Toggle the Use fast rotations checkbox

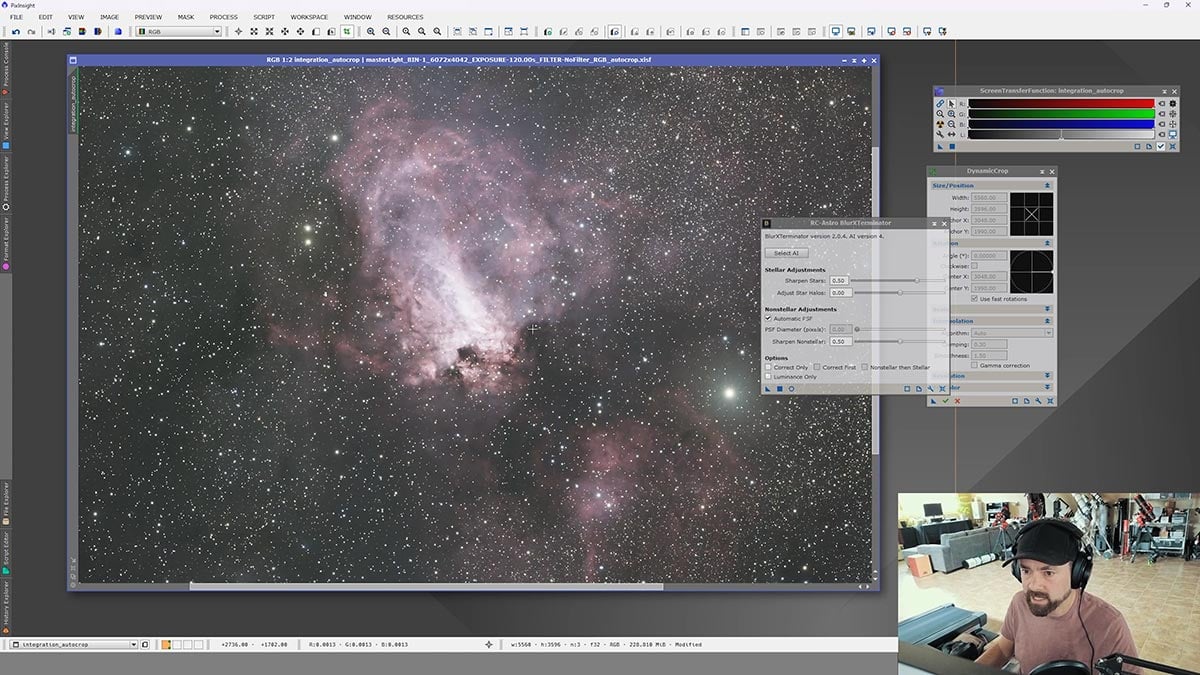click(x=975, y=299)
